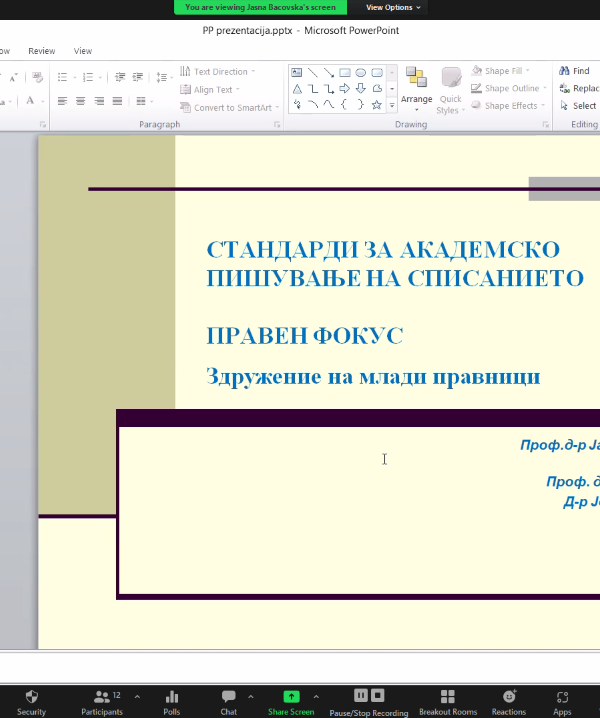The height and width of the screenshot is (718, 600).
Task: Click the Apps icon
Action: pyautogui.click(x=563, y=700)
